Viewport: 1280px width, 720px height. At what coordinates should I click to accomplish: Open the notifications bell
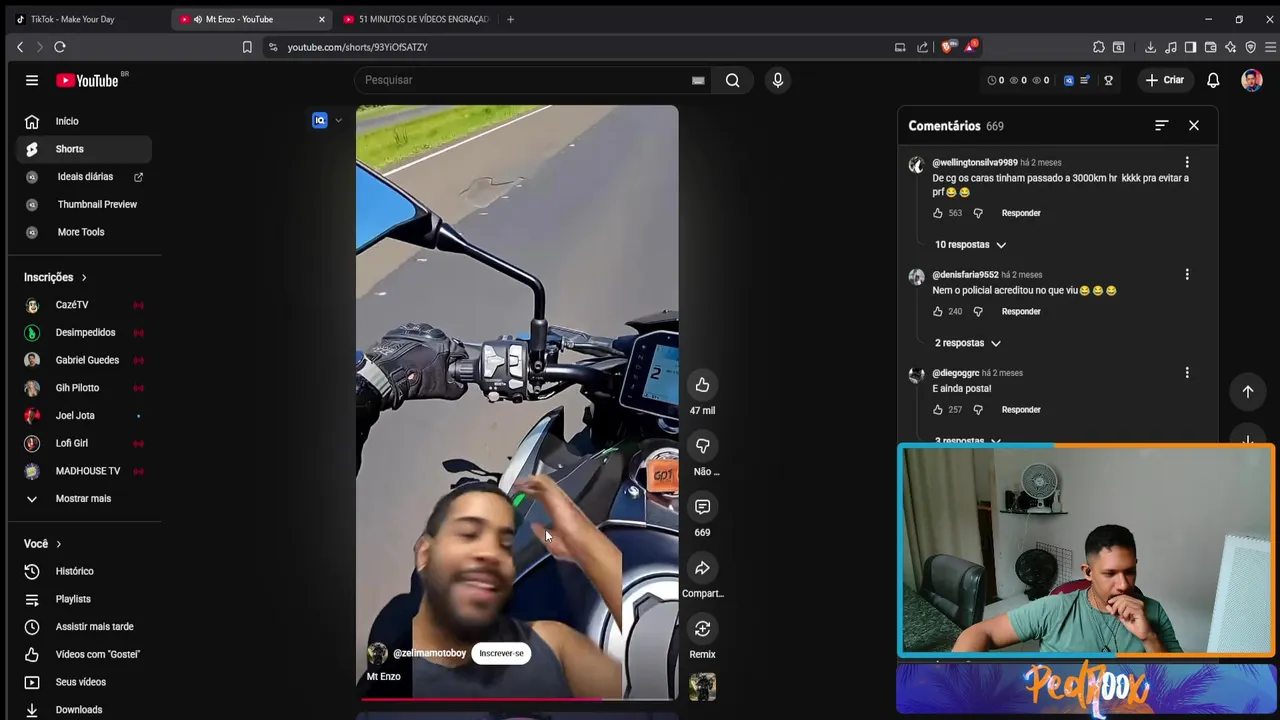1213,80
